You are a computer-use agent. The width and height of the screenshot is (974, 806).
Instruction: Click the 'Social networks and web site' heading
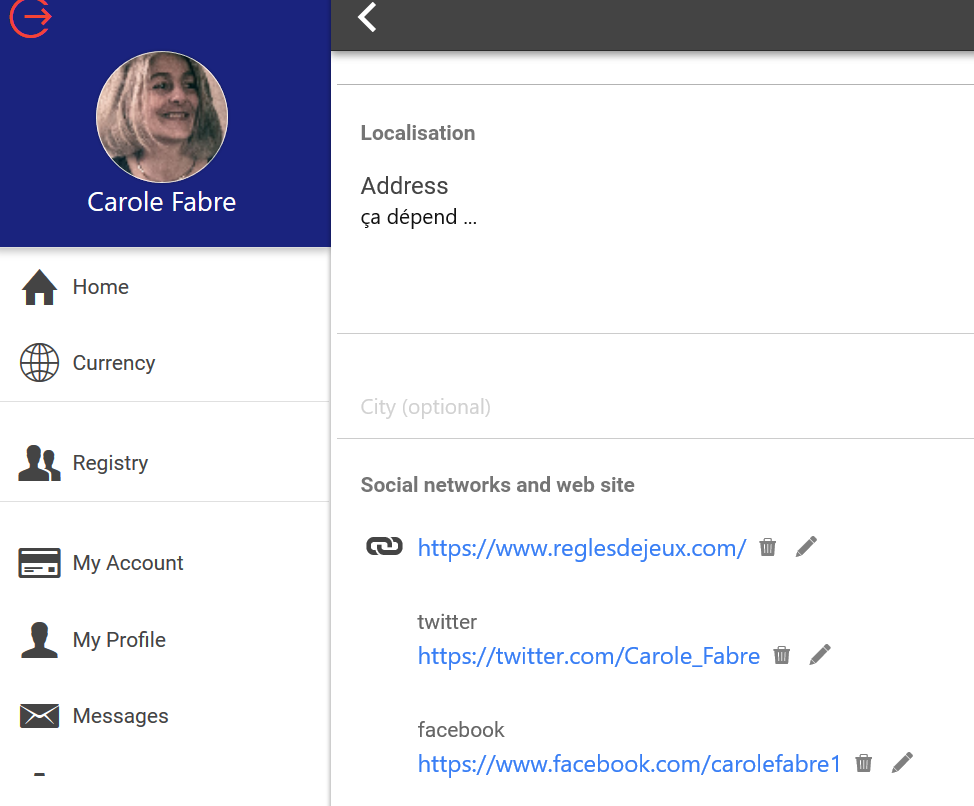click(x=498, y=485)
